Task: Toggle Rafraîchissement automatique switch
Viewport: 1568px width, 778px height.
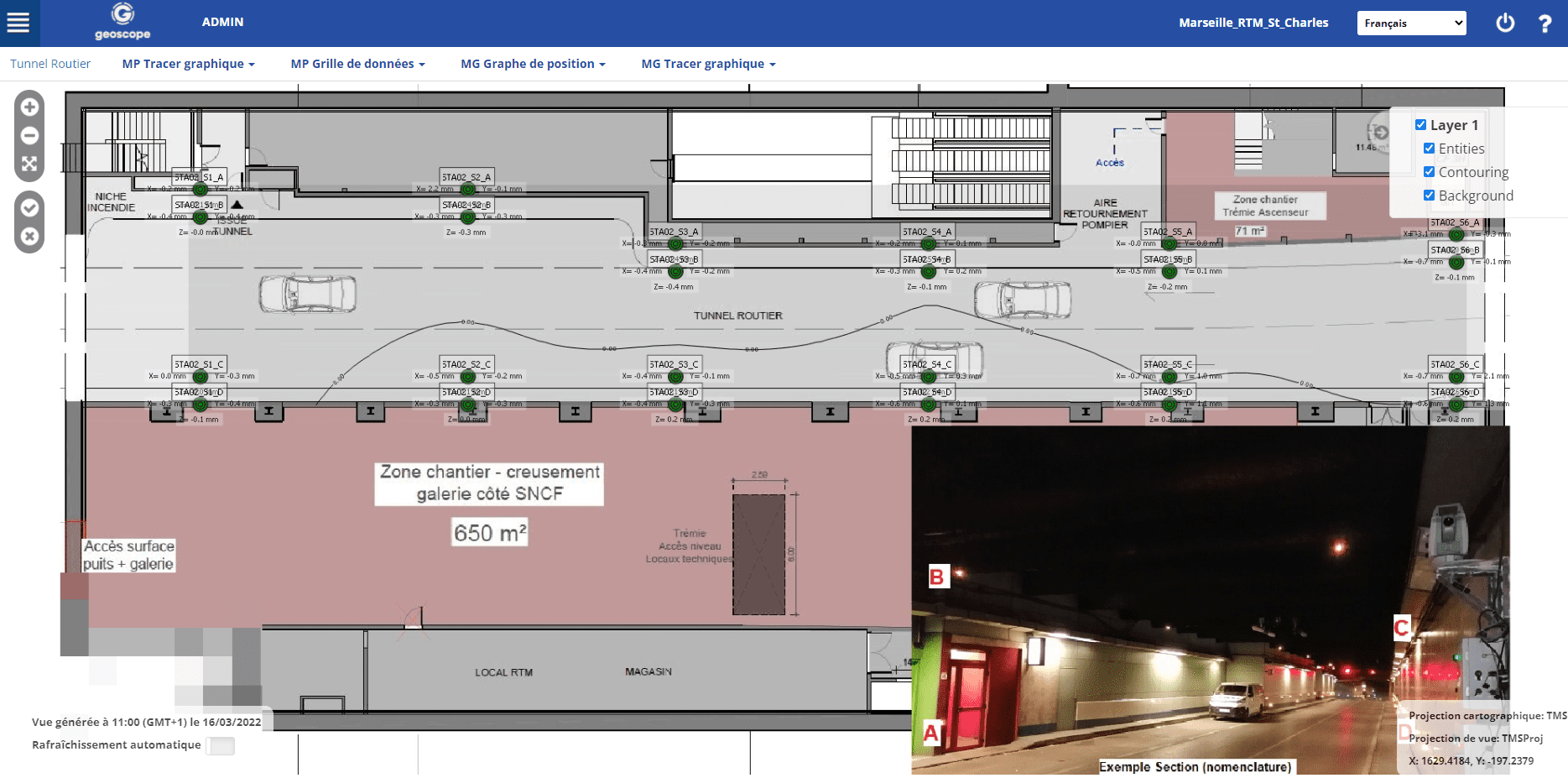Action: point(221,745)
